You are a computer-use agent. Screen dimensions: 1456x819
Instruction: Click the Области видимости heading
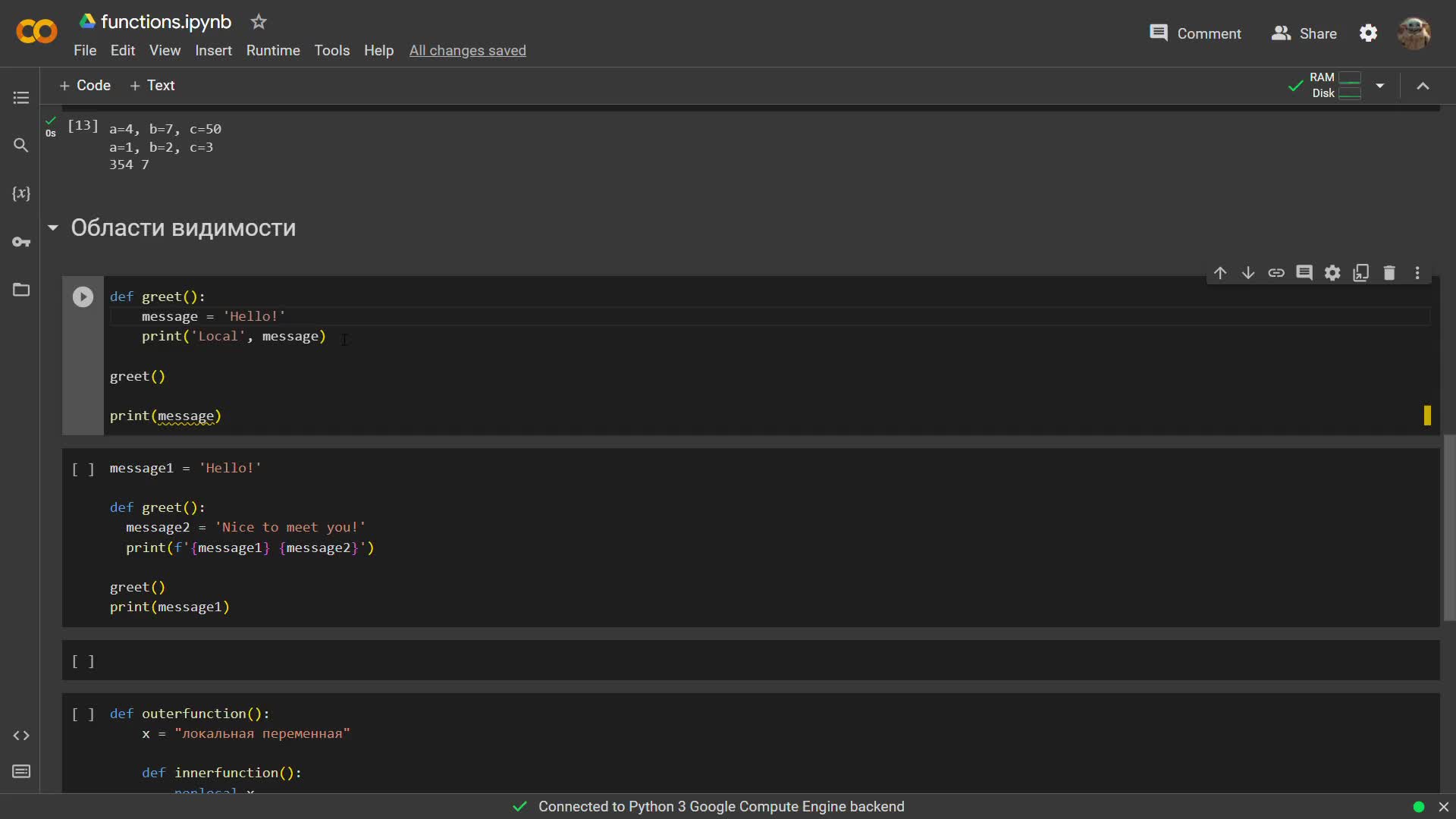click(x=183, y=228)
